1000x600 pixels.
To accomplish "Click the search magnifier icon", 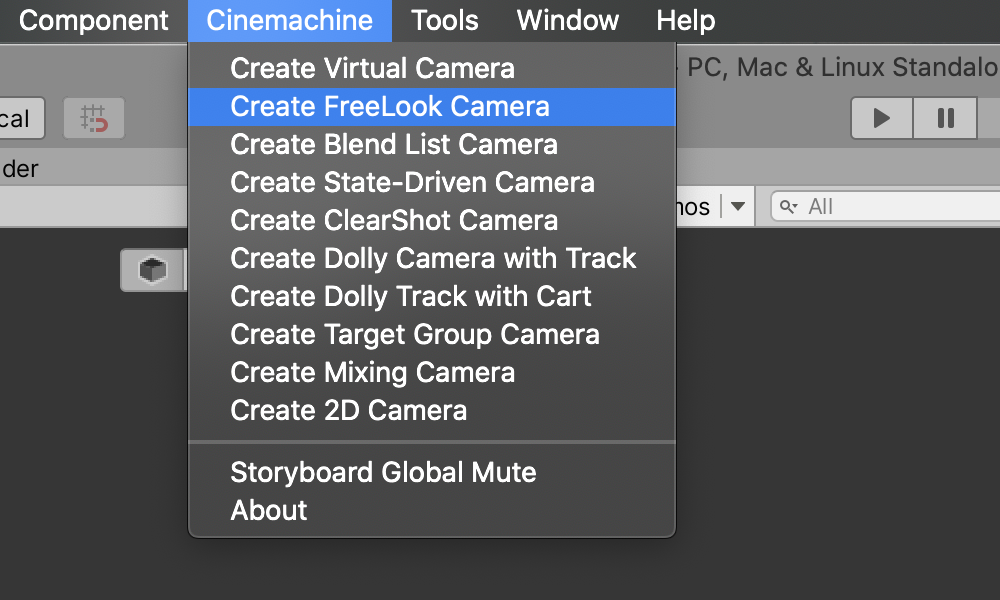I will point(789,207).
